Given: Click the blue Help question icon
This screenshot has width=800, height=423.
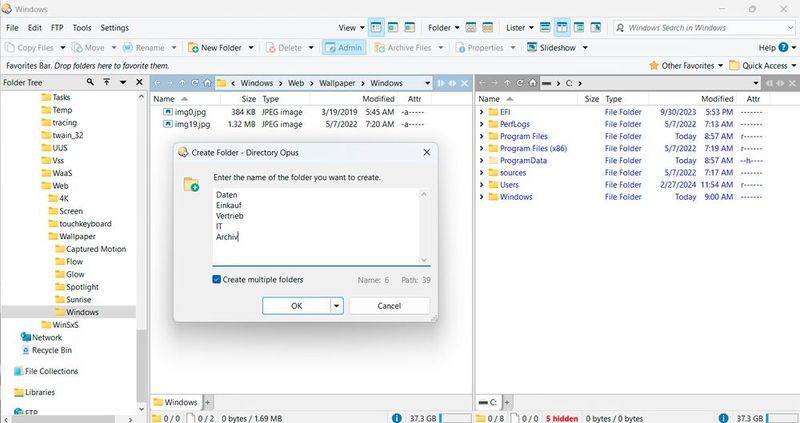Looking at the screenshot, I should (783, 47).
